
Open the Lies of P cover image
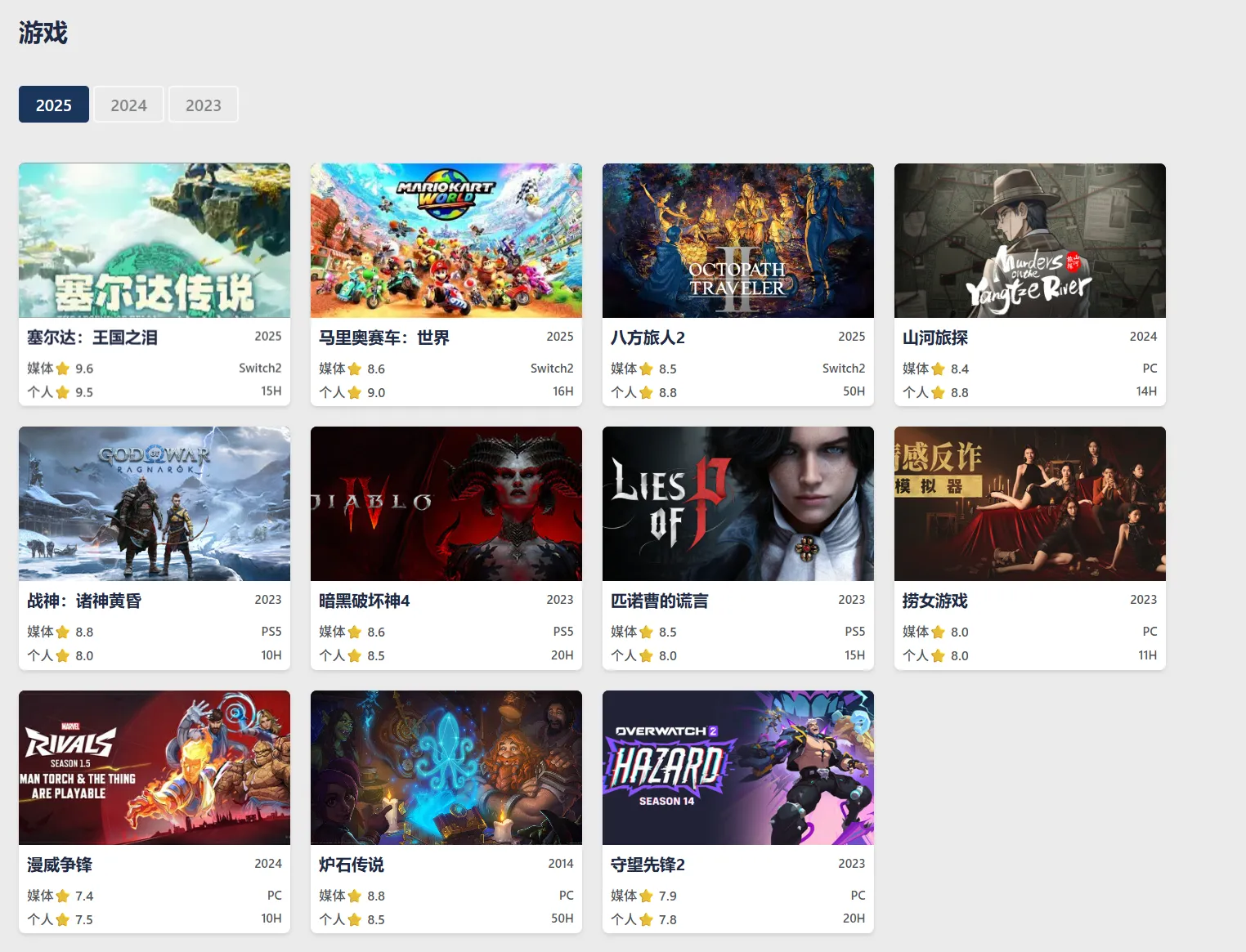click(x=738, y=503)
